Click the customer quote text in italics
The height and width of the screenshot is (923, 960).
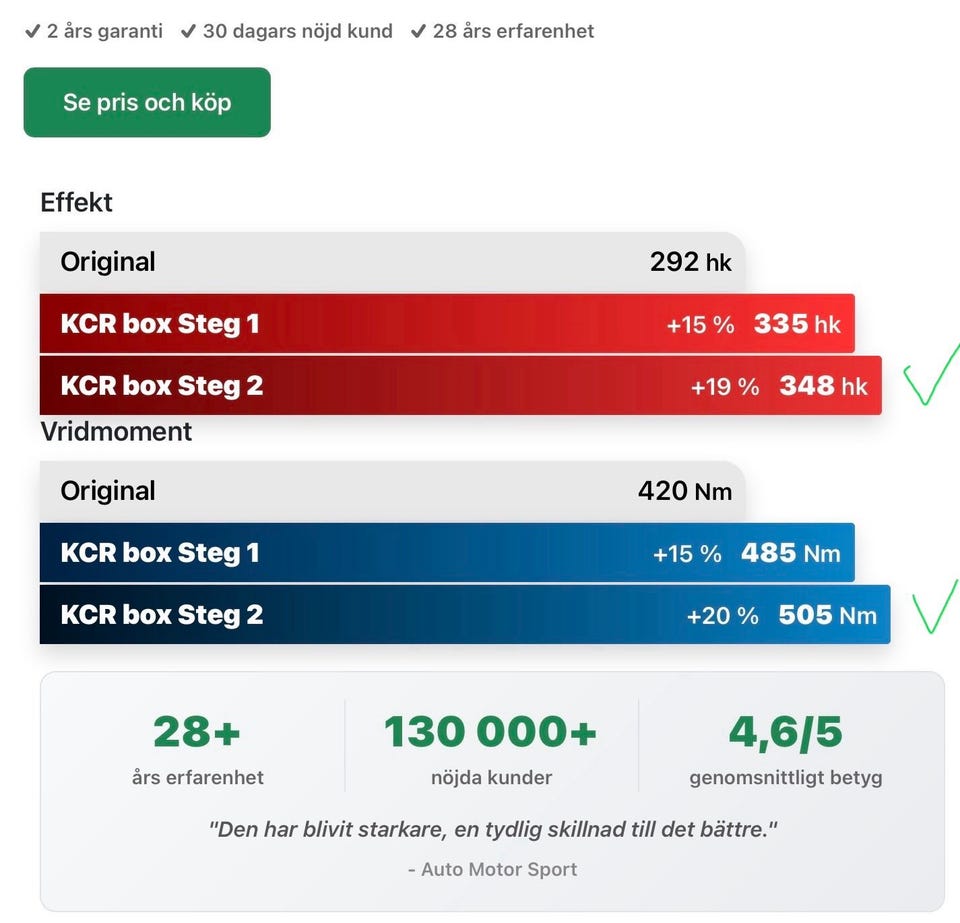pyautogui.click(x=492, y=829)
